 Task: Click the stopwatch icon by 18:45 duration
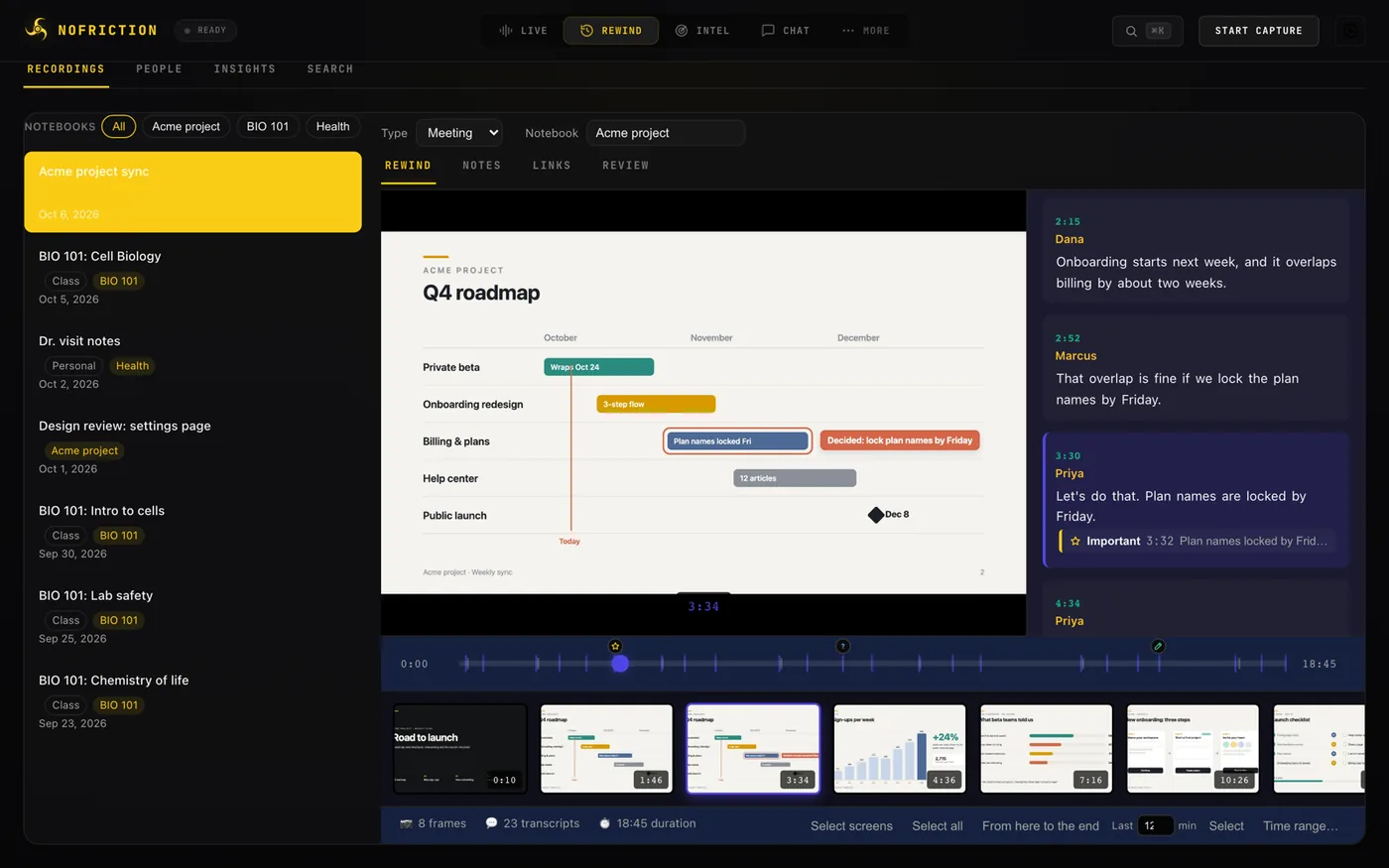coord(604,823)
